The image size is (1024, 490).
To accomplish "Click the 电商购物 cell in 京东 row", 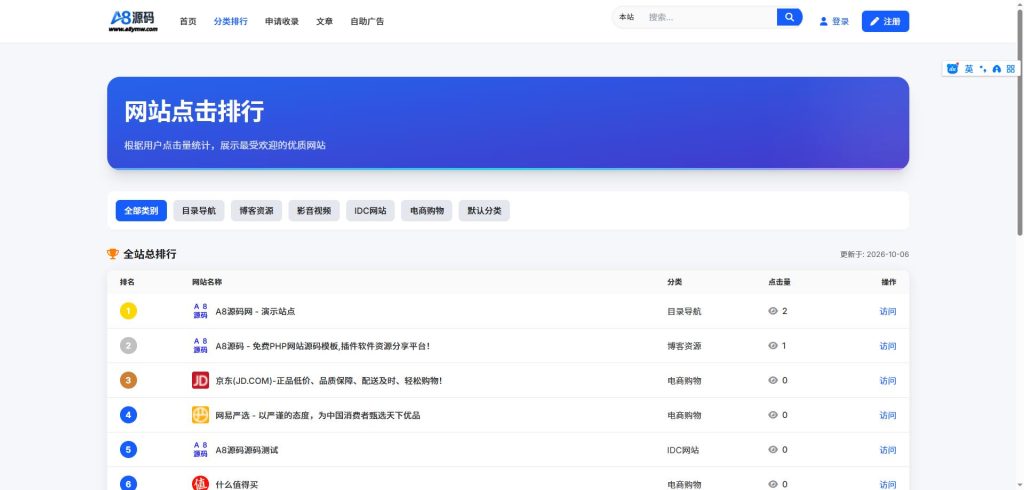I will click(x=684, y=381).
